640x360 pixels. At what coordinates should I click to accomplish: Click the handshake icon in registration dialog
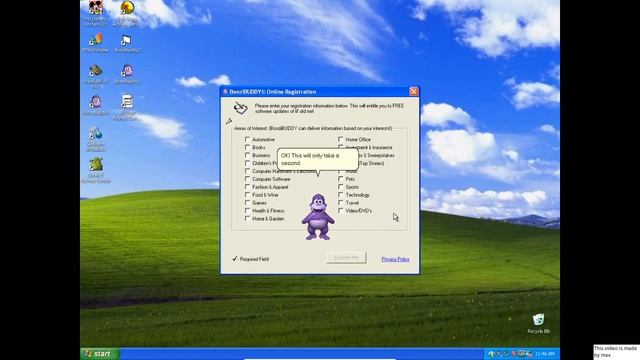(240, 108)
